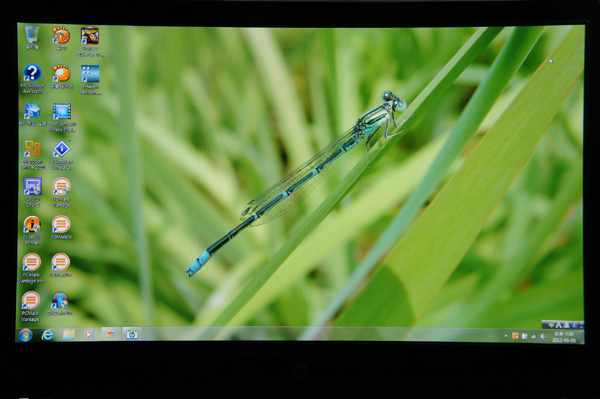
Task: Open the network signal tray icon
Action: (533, 337)
